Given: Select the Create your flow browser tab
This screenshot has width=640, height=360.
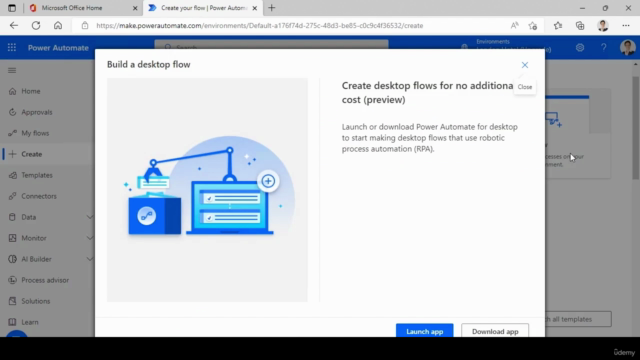Looking at the screenshot, I should click(x=204, y=8).
